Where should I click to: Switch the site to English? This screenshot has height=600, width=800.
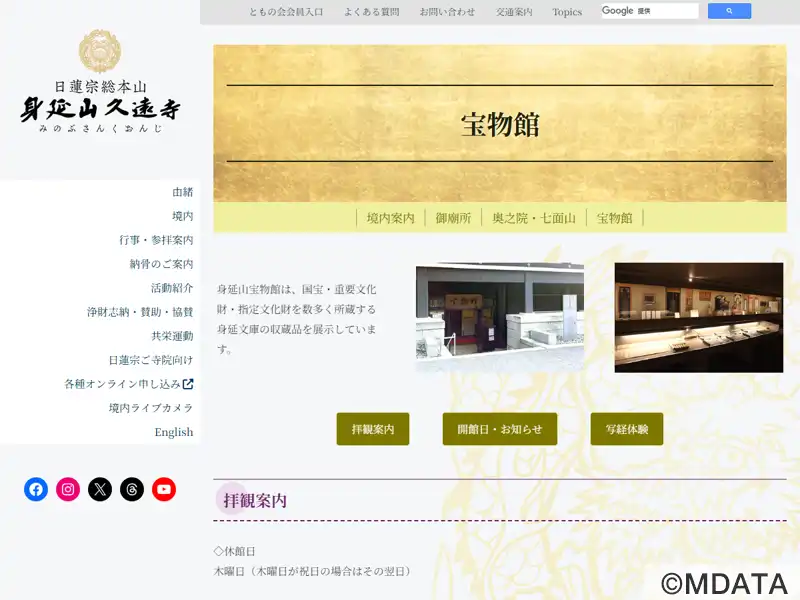point(174,432)
